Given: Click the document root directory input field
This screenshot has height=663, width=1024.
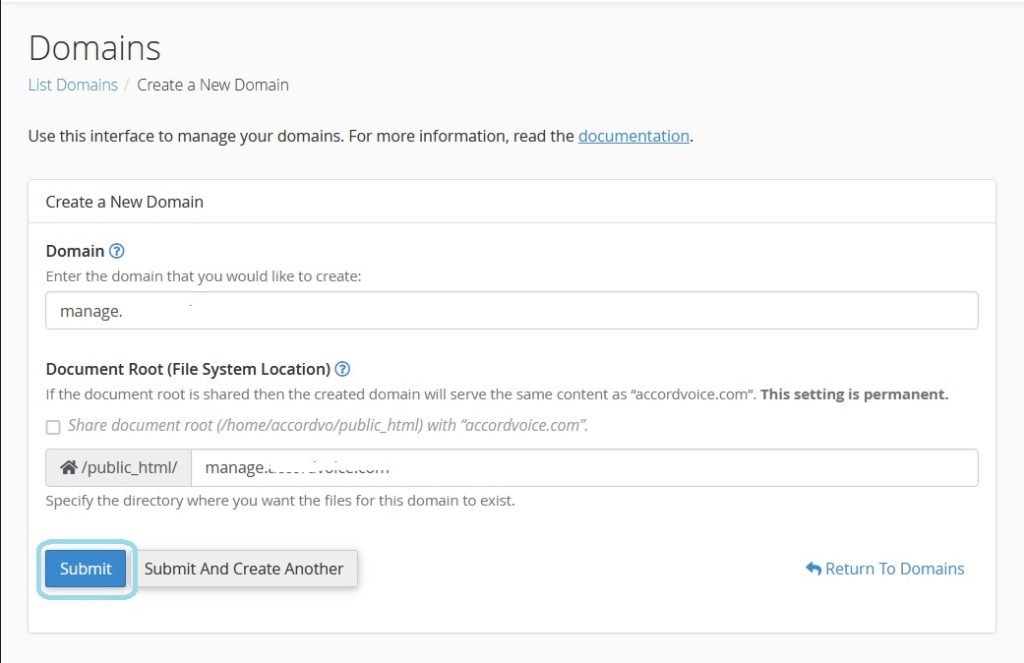Looking at the screenshot, I should click(584, 467).
